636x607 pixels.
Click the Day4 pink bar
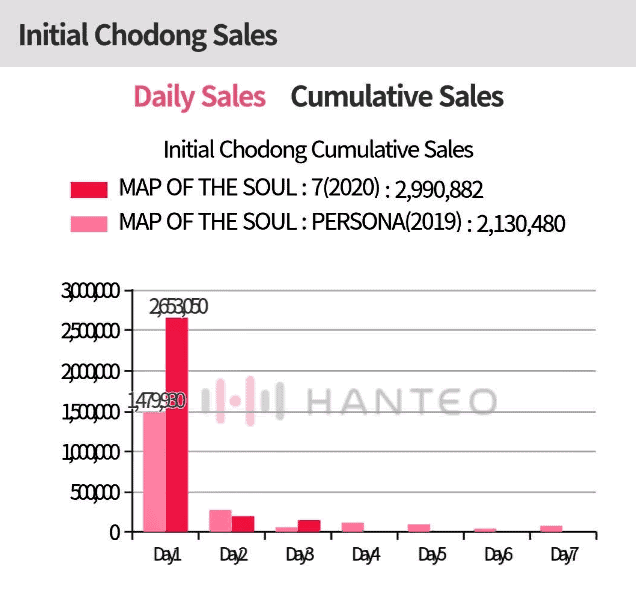(x=352, y=527)
